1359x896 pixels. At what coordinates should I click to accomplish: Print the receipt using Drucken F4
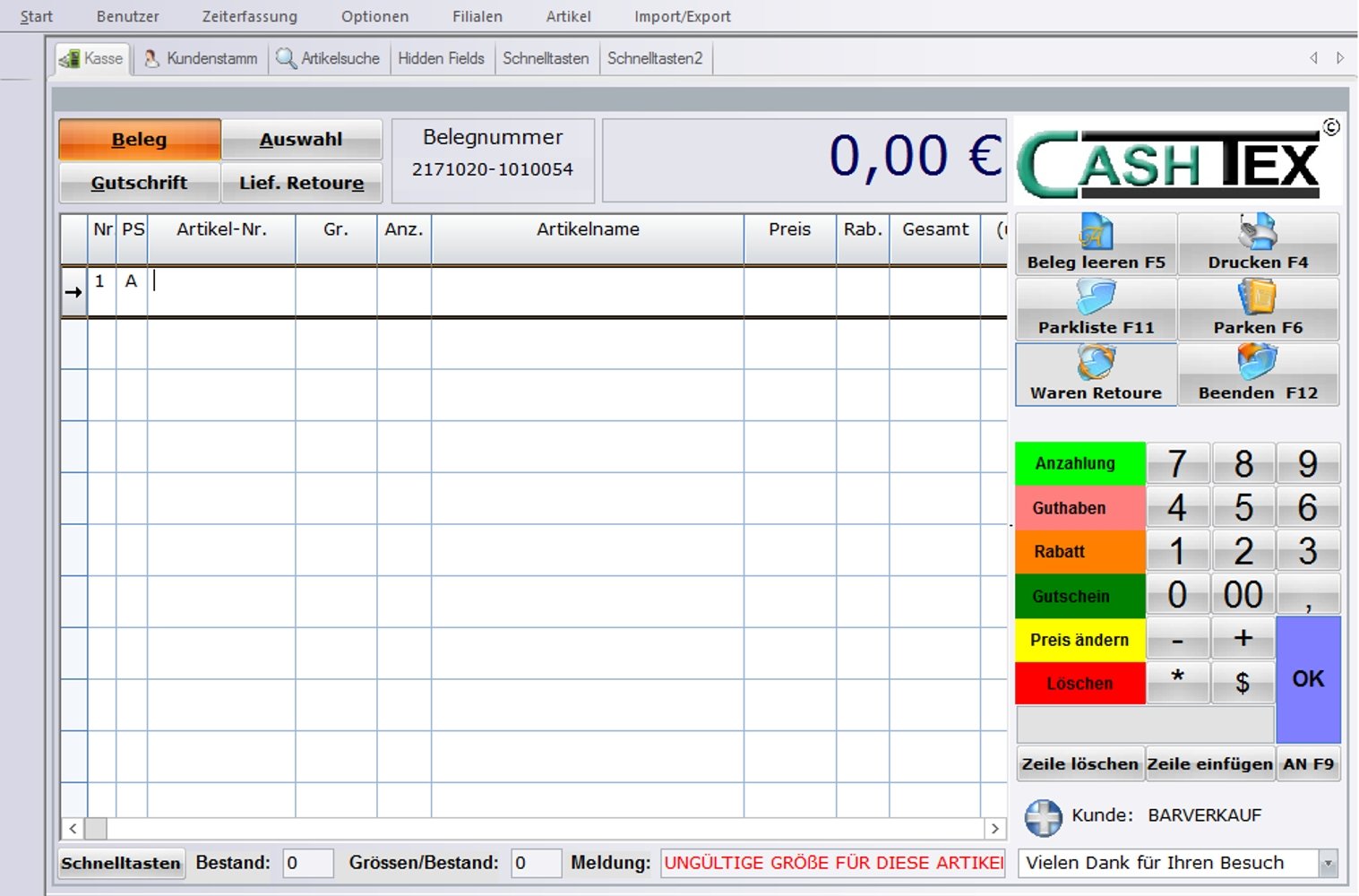coord(1258,244)
